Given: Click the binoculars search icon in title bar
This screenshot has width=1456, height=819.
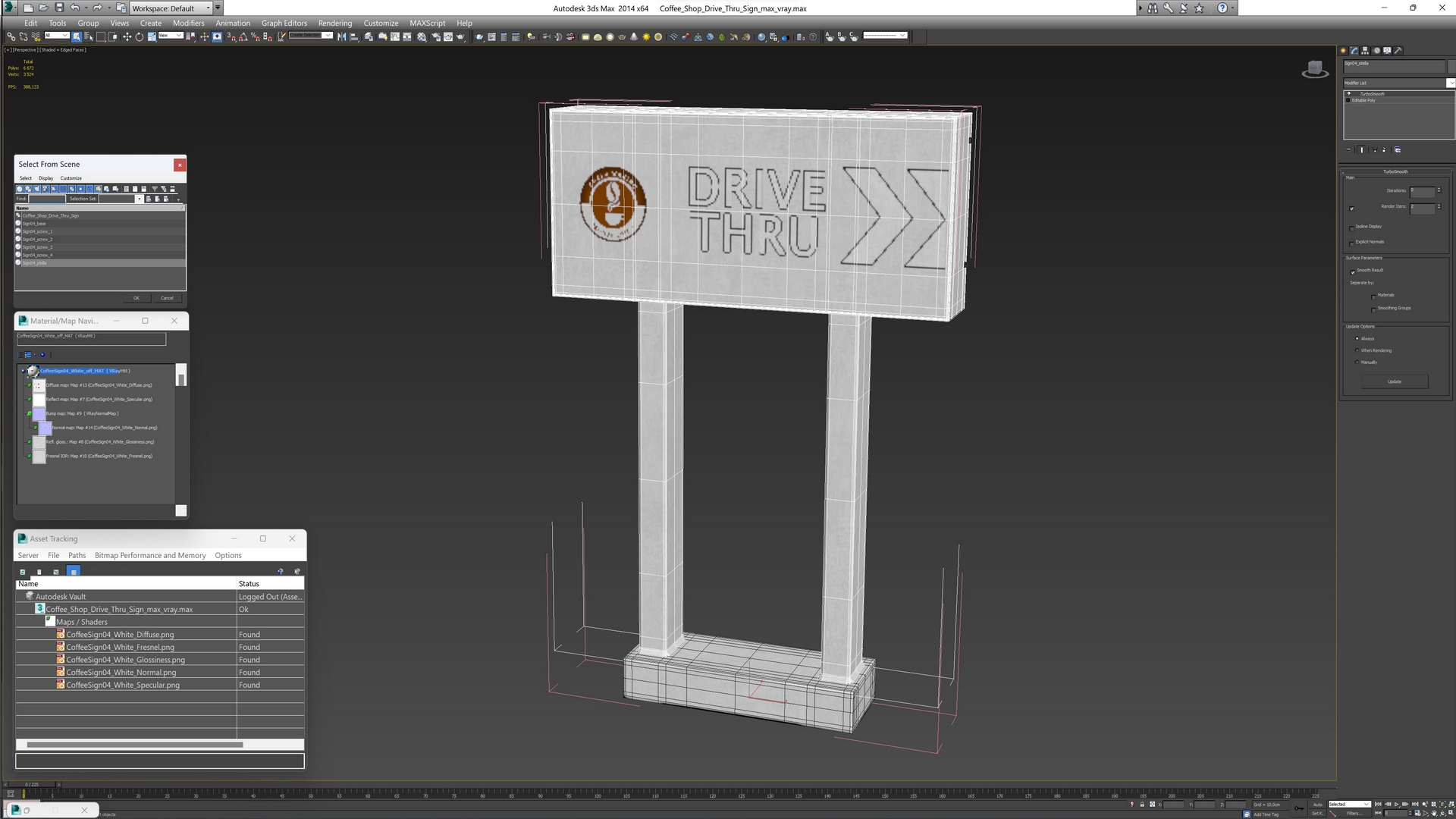Looking at the screenshot, I should pos(1152,8).
